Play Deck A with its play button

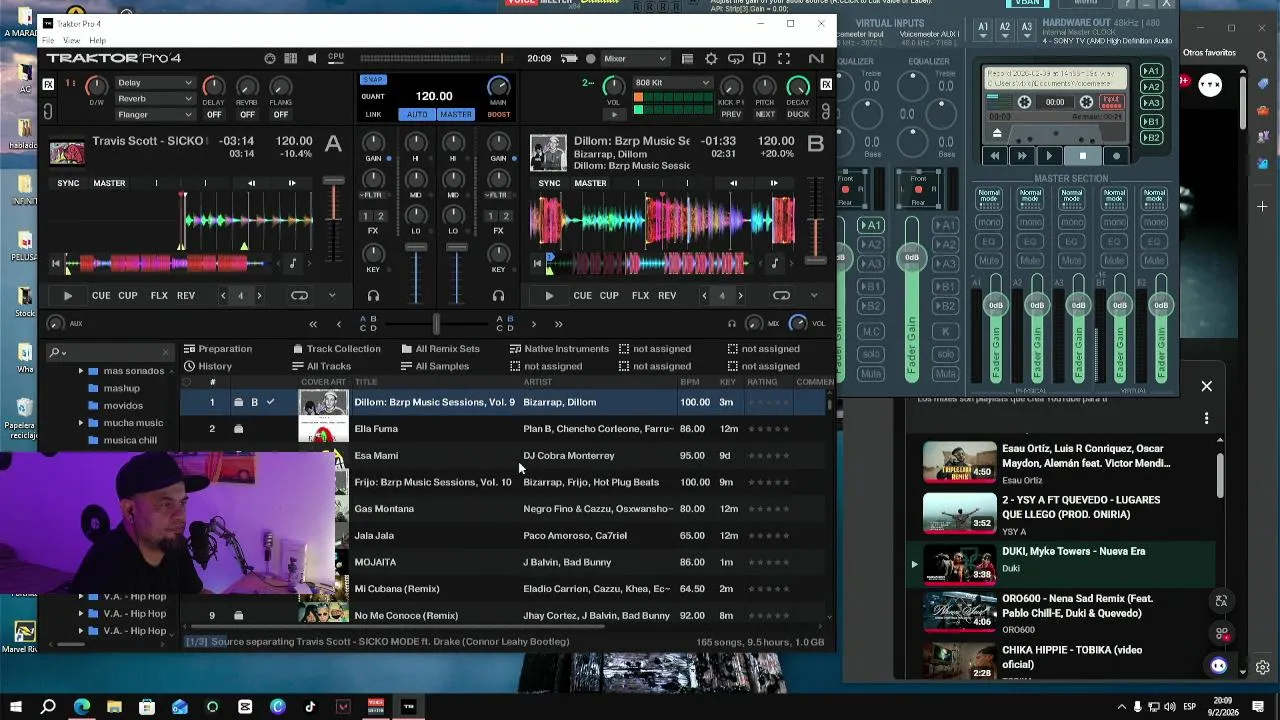pyautogui.click(x=67, y=296)
